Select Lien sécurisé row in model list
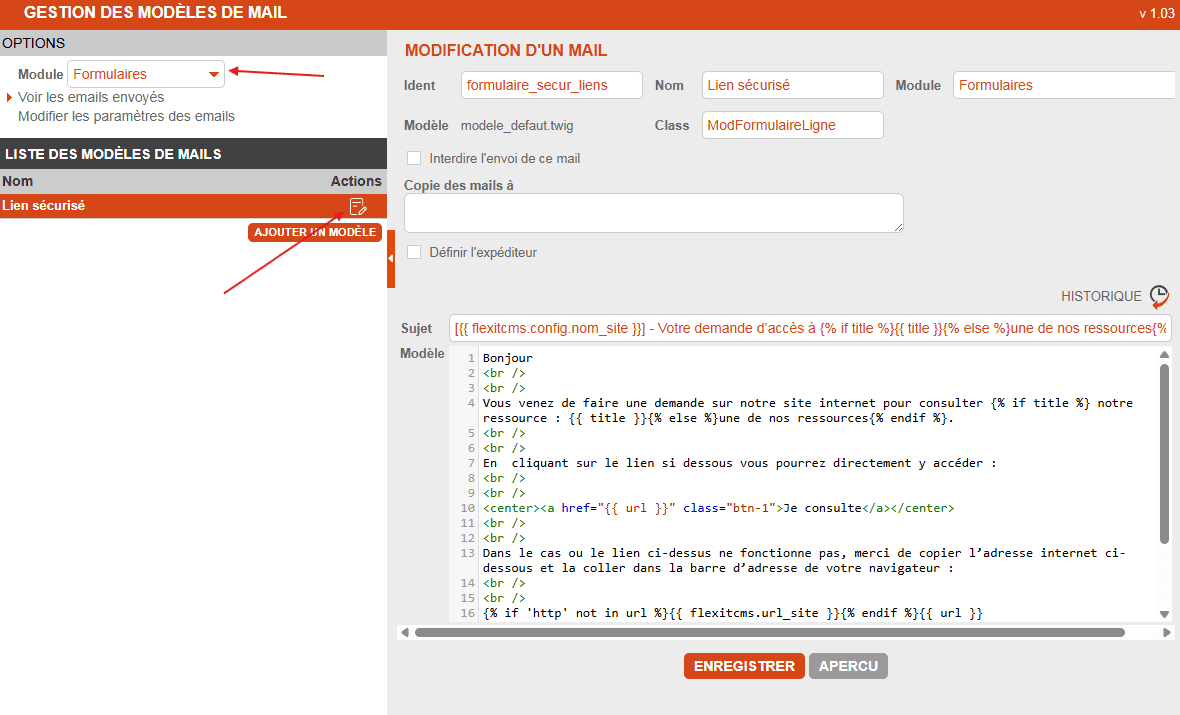This screenshot has height=715, width=1180. click(x=150, y=206)
